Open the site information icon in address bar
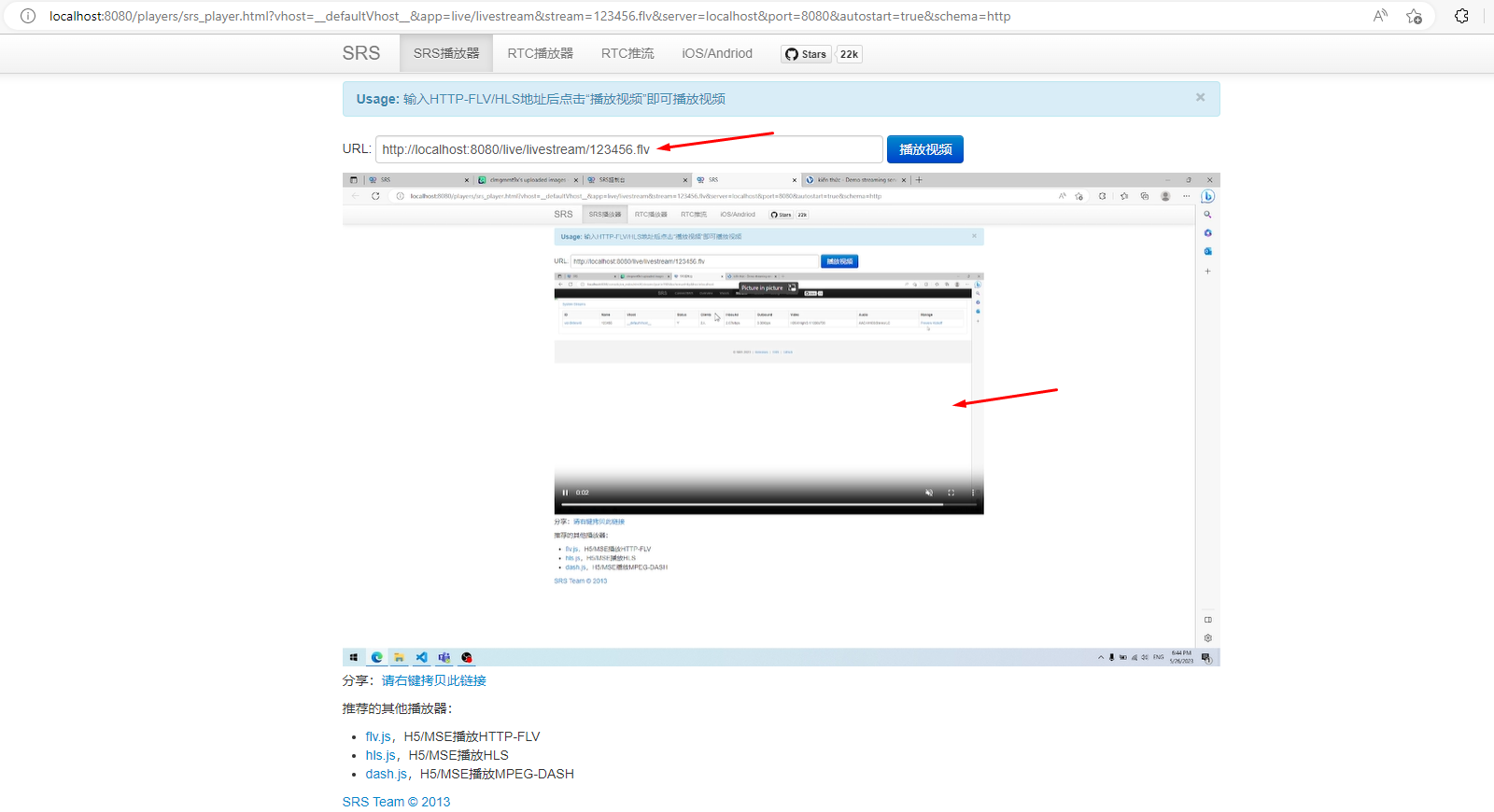The width and height of the screenshot is (1494, 812). pos(28,16)
